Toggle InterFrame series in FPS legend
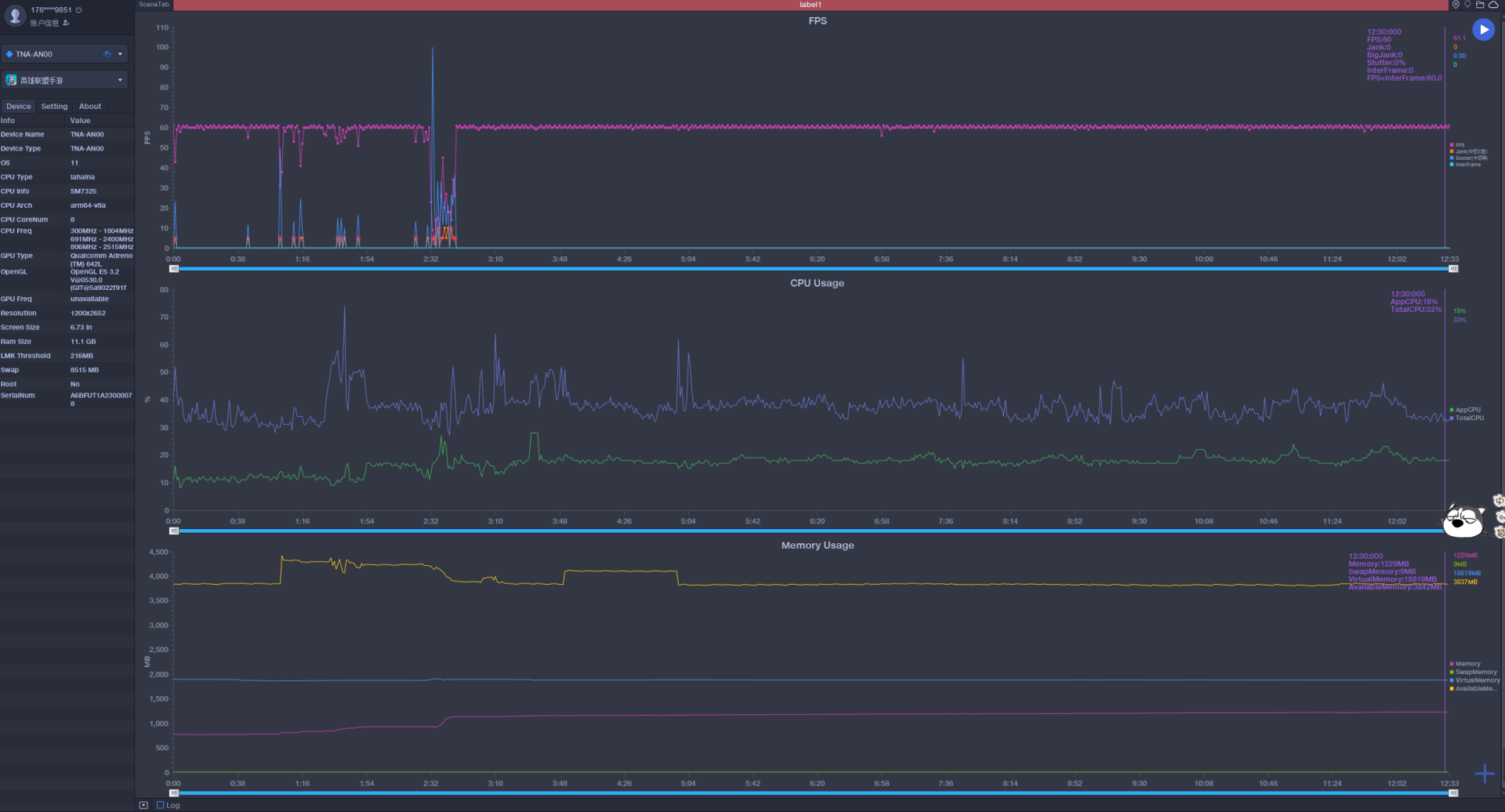 (x=1465, y=165)
